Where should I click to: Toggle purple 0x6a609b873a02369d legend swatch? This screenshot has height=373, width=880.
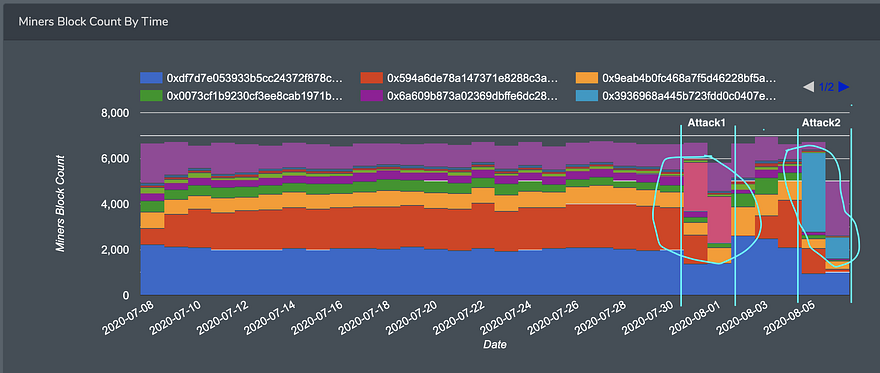coord(372,96)
